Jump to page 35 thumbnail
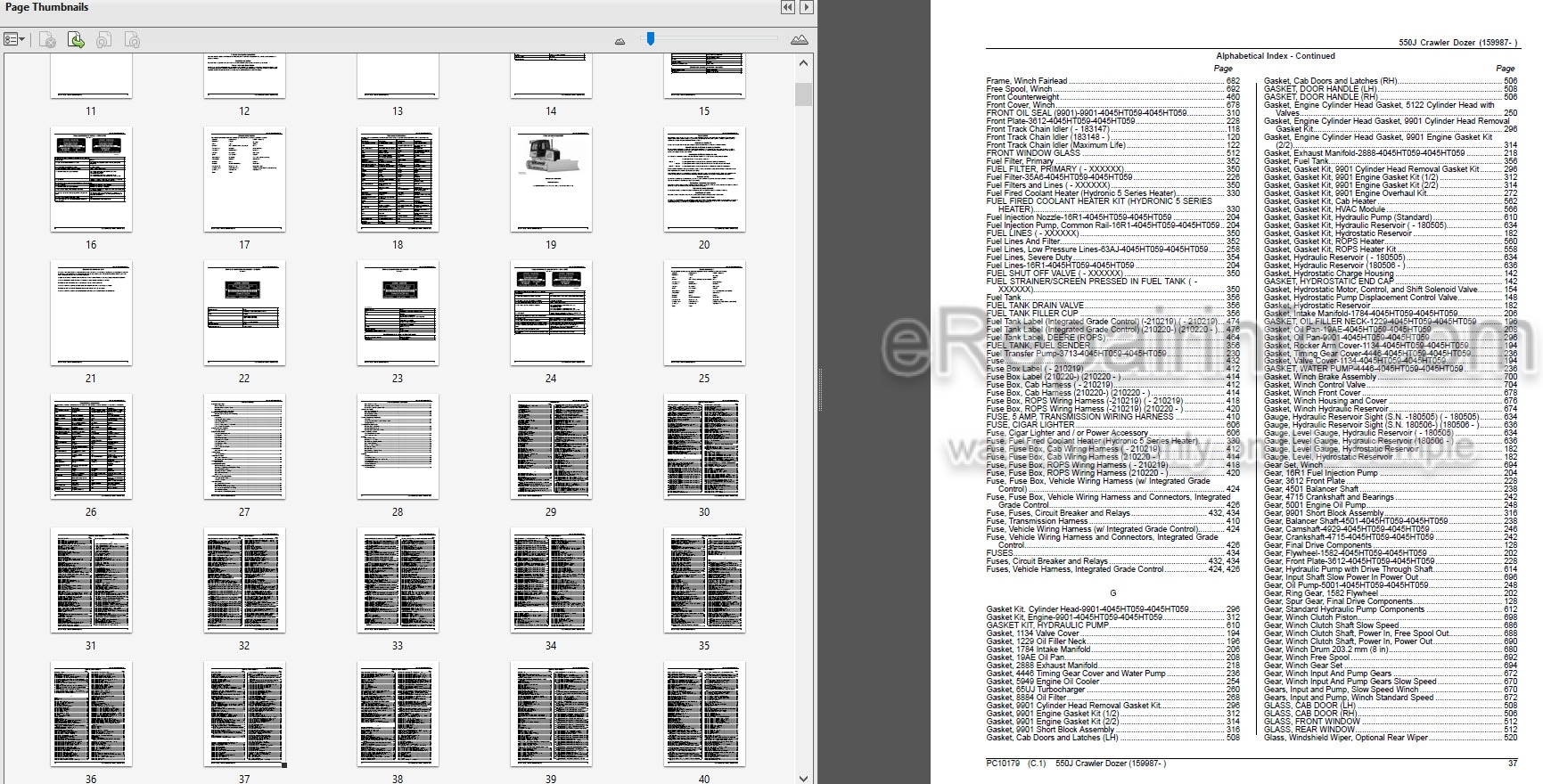The image size is (1543, 784). 704,580
